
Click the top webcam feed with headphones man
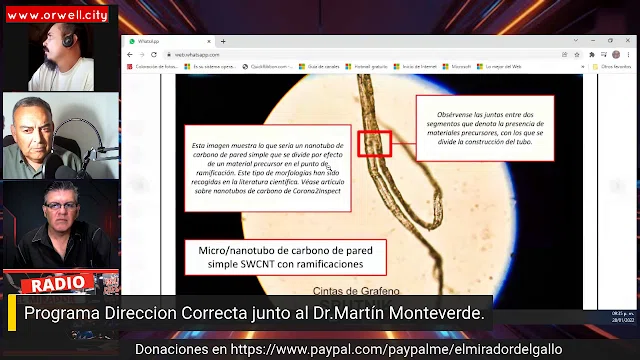[61, 56]
